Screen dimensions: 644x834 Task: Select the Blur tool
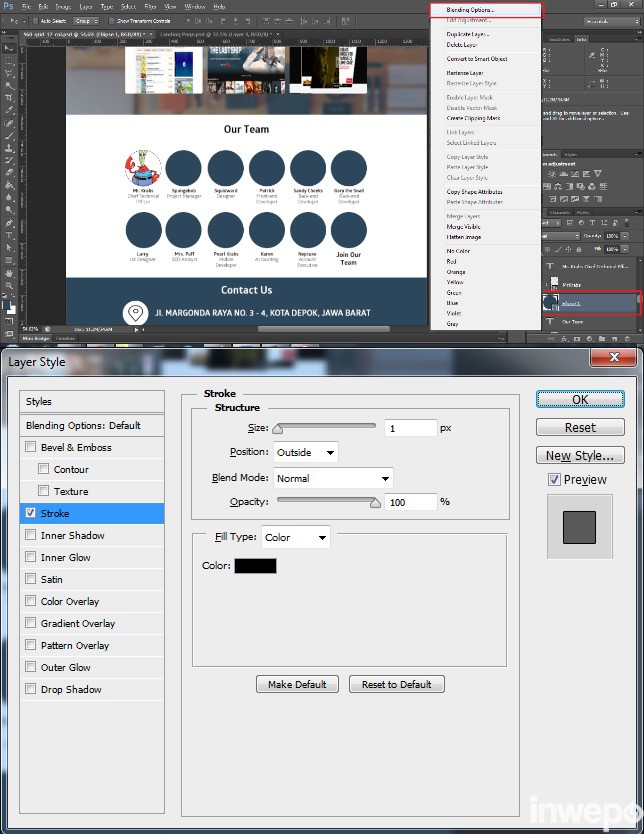point(9,197)
